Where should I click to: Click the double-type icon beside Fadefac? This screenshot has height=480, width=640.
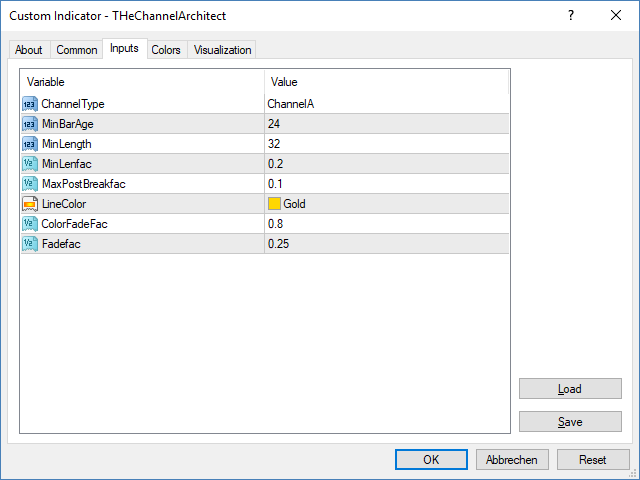tap(30, 244)
